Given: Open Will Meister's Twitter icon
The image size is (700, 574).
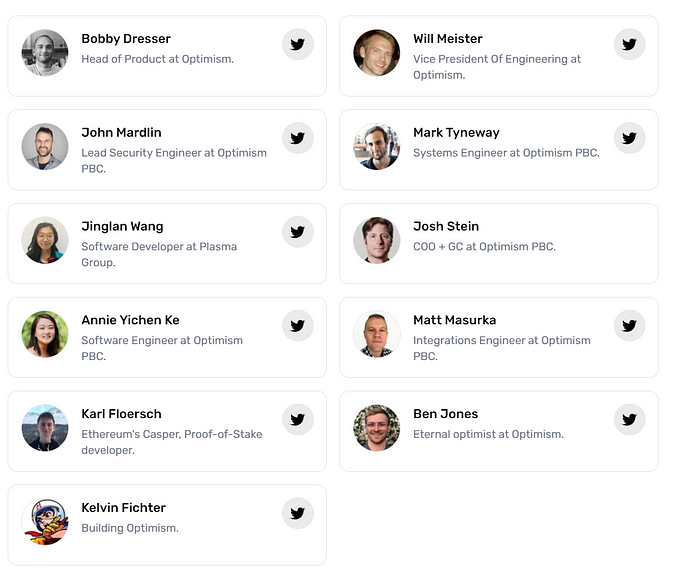Looking at the screenshot, I should click(x=629, y=44).
